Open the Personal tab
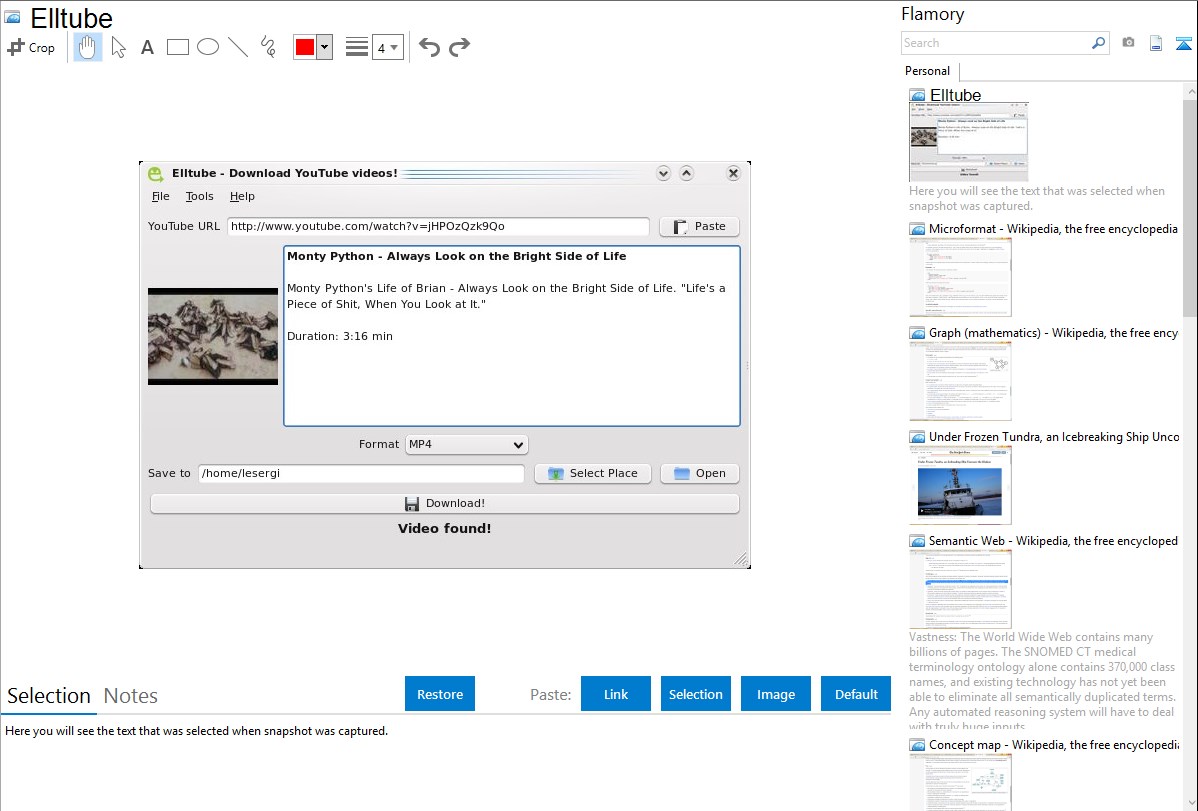Image resolution: width=1198 pixels, height=811 pixels. [927, 71]
